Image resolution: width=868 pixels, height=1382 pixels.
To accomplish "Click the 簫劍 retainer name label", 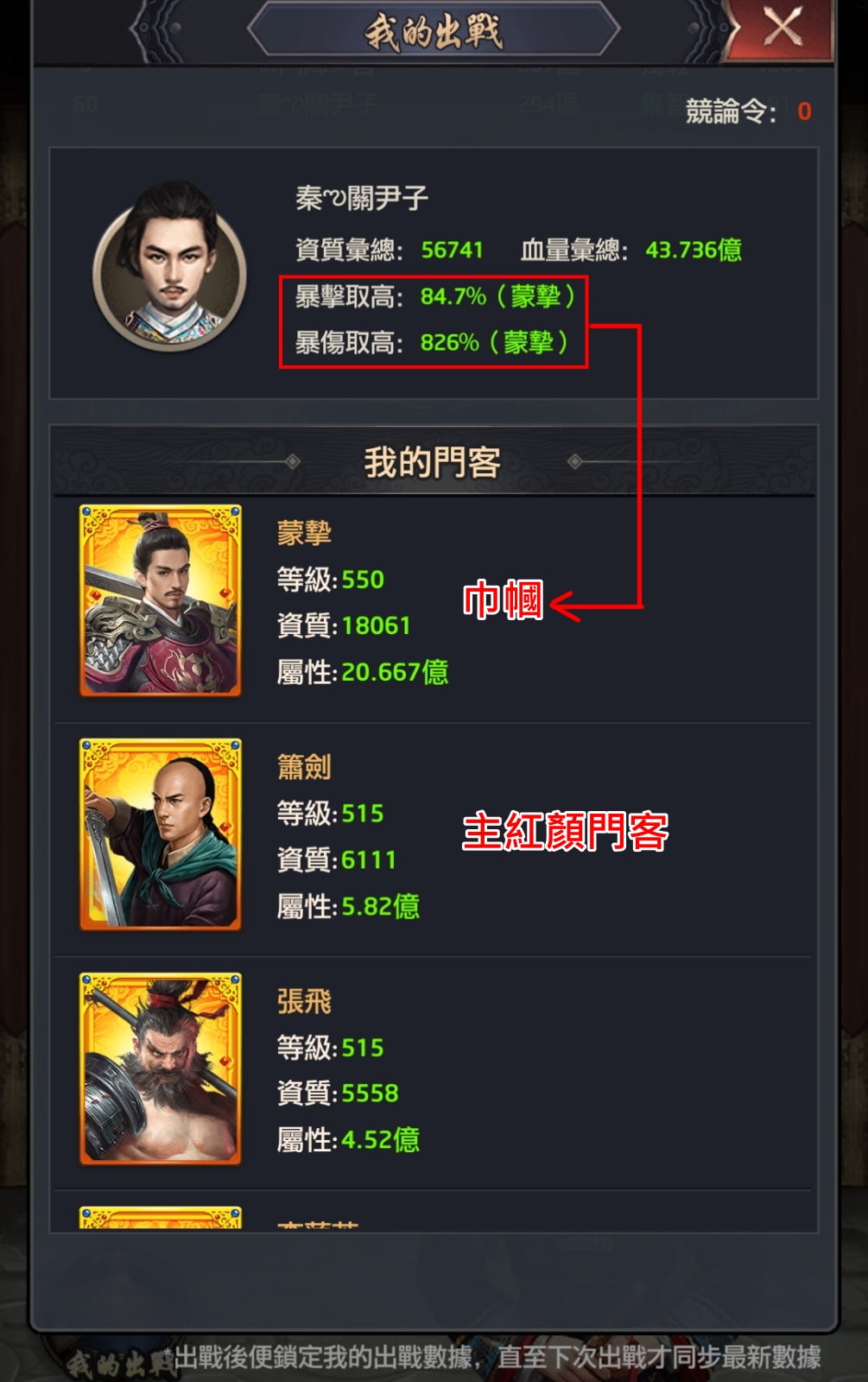I will 304,767.
